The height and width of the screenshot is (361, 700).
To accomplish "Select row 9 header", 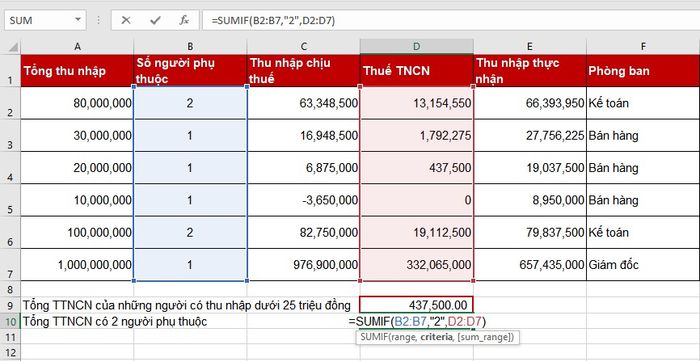I will click(x=10, y=305).
